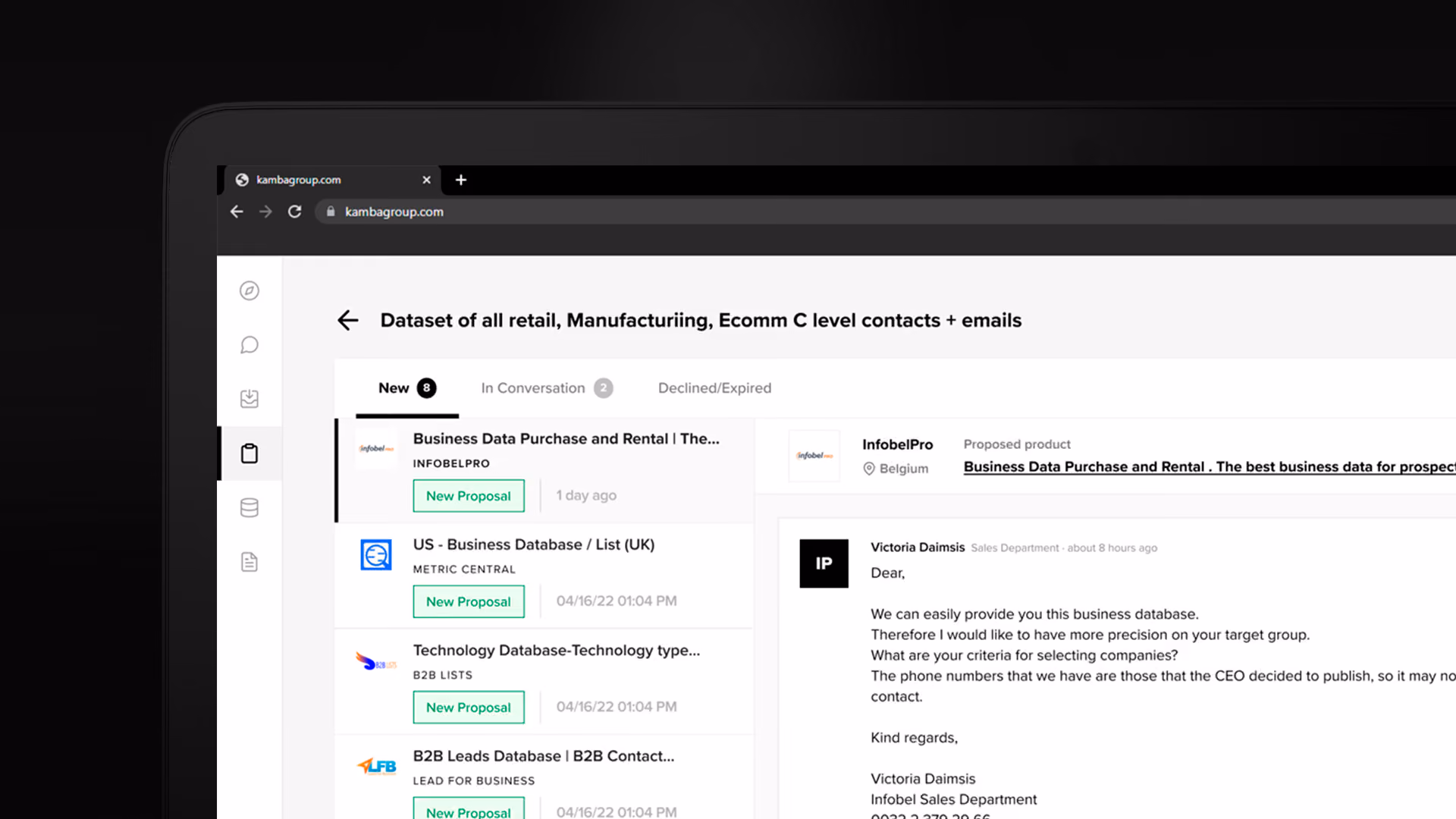Click the dataset title heading text
This screenshot has height=819, width=1456.
[x=701, y=321]
